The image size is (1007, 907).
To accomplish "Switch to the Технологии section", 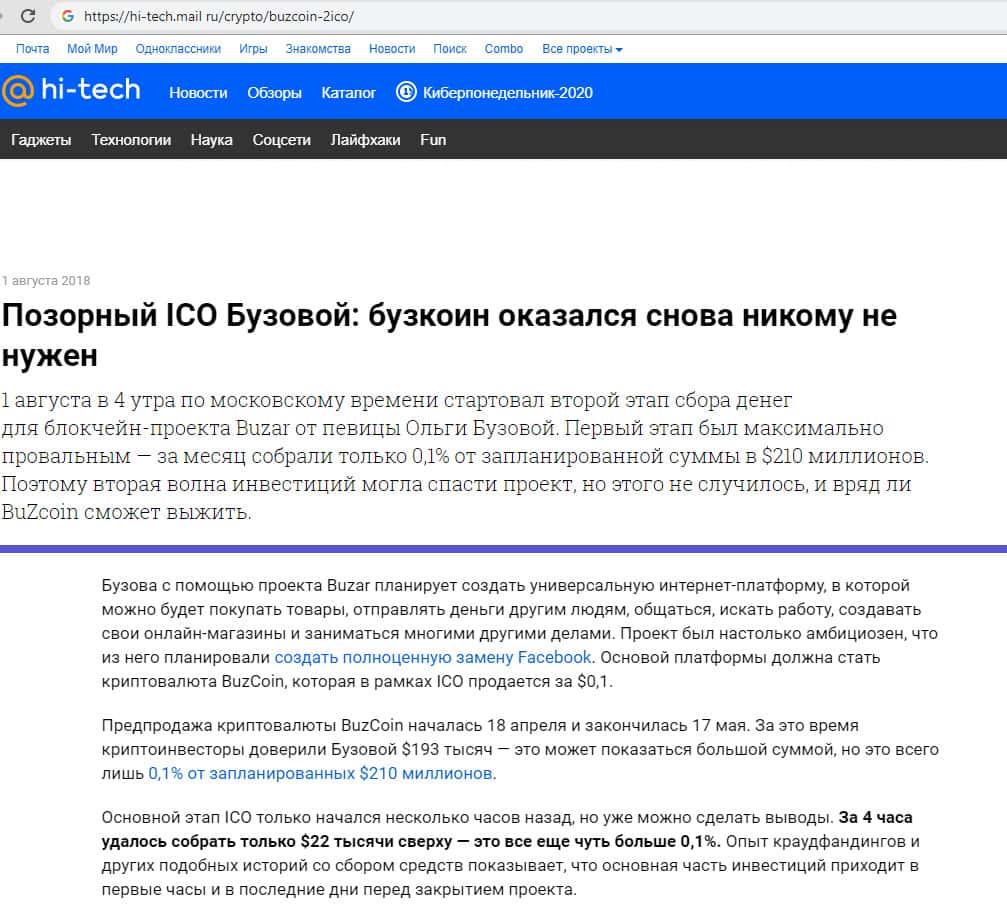I will [x=131, y=139].
